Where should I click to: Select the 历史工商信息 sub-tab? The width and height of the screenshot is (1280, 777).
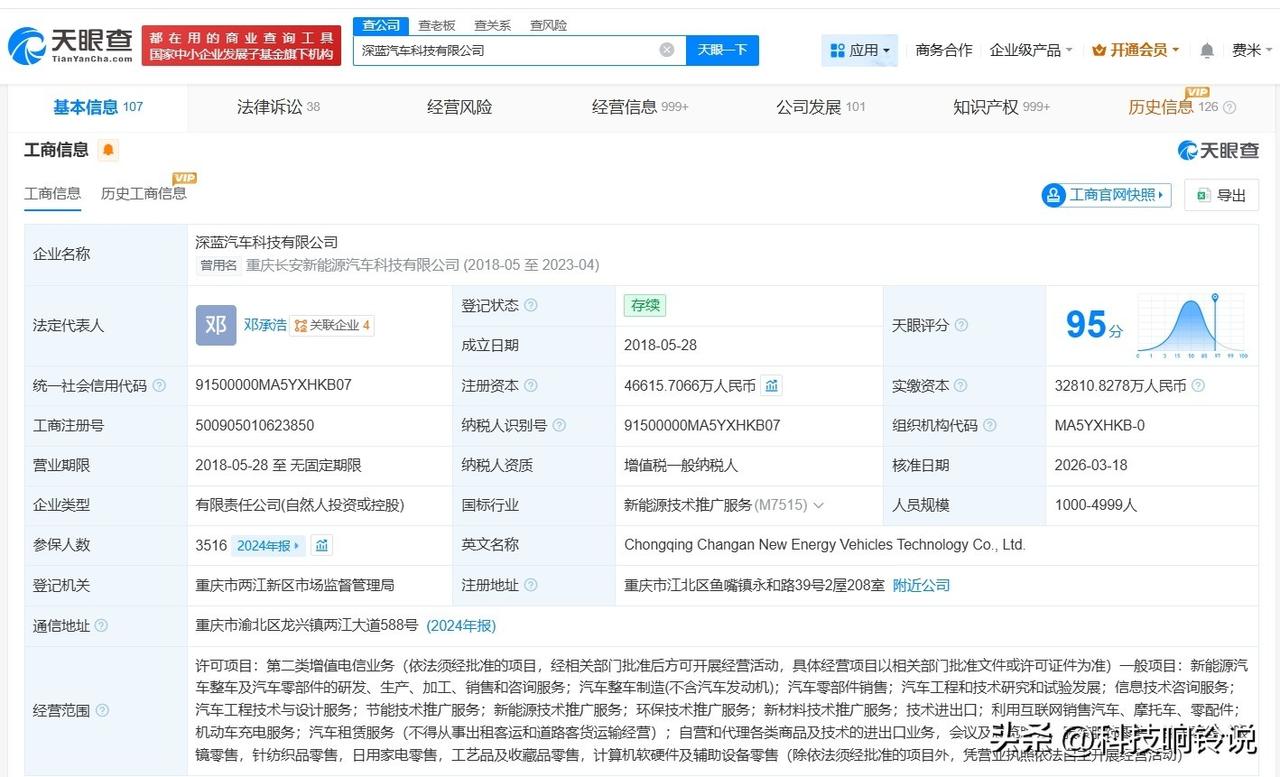144,194
